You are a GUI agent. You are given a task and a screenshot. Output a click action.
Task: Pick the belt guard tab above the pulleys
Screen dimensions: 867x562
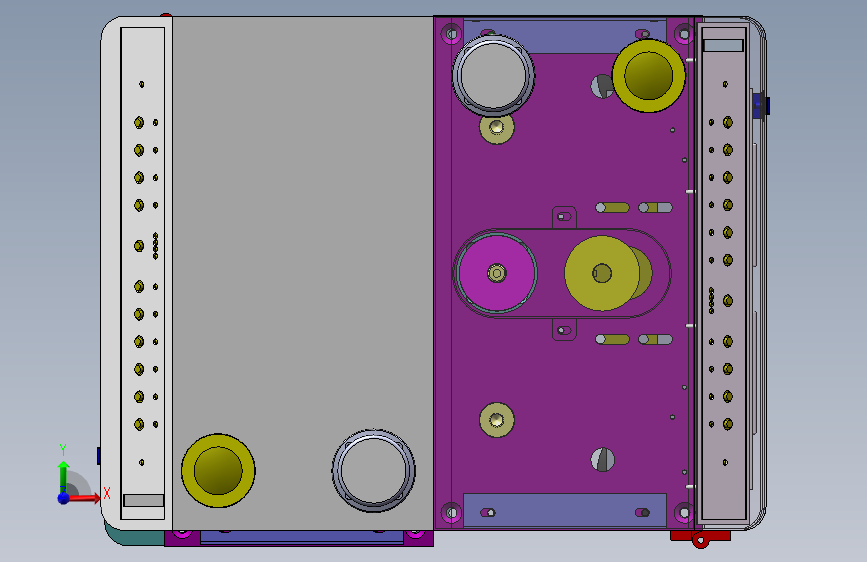[565, 216]
